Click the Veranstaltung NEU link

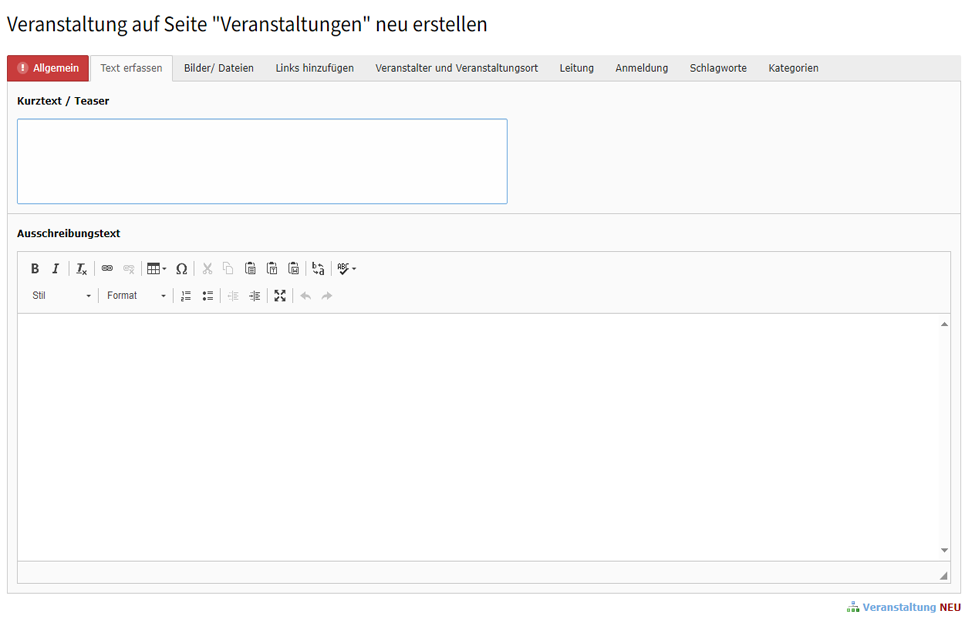(912, 607)
